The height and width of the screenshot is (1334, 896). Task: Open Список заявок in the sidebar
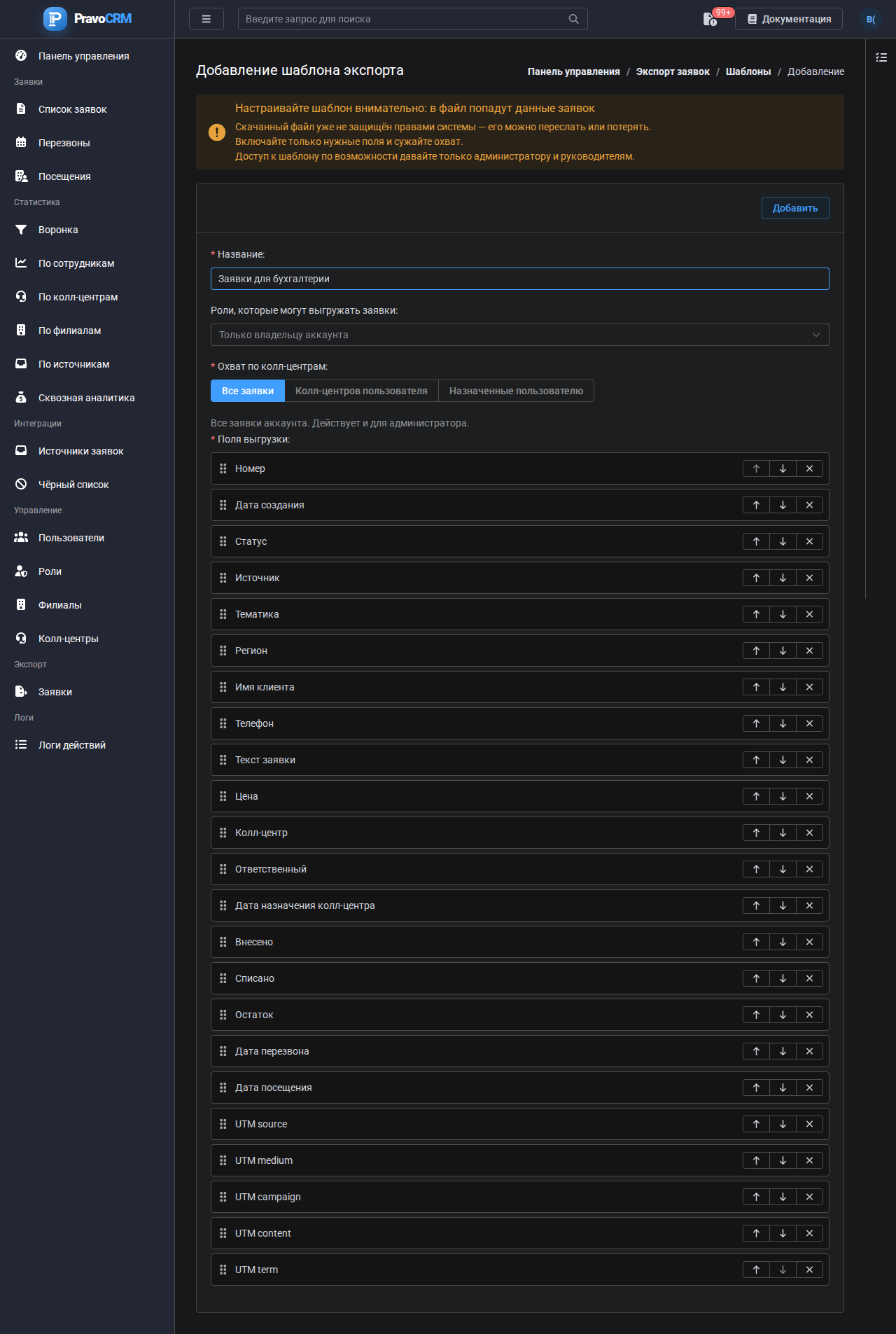[87, 109]
